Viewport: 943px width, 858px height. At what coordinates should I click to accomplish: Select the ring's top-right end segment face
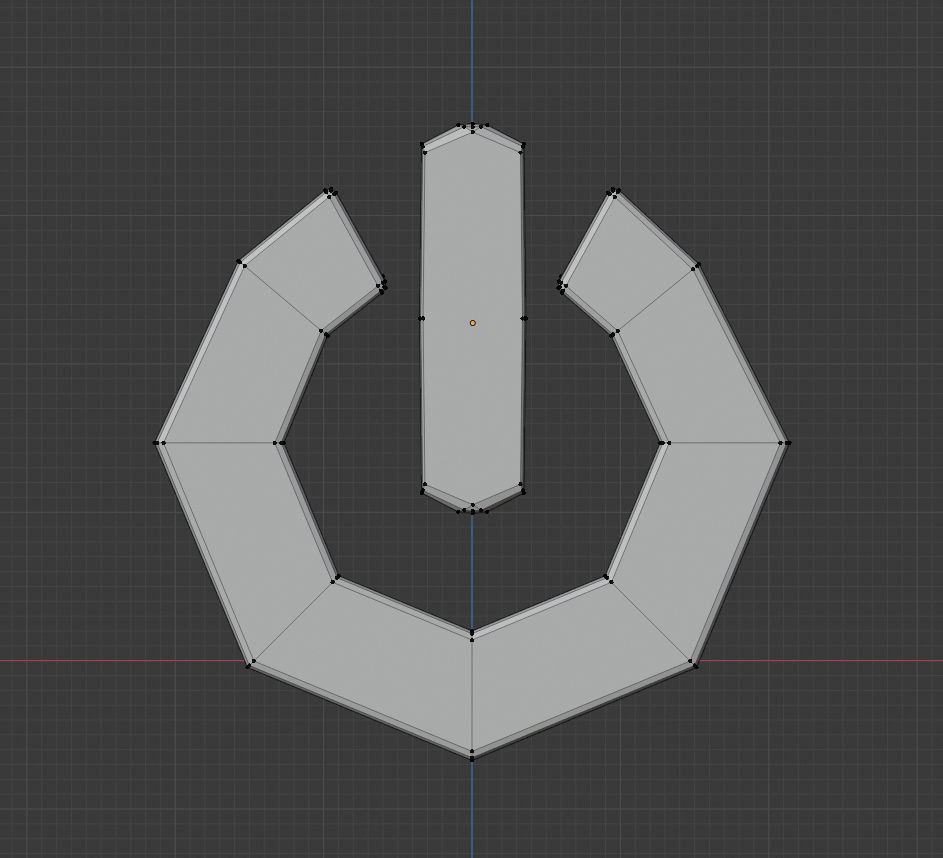628,262
